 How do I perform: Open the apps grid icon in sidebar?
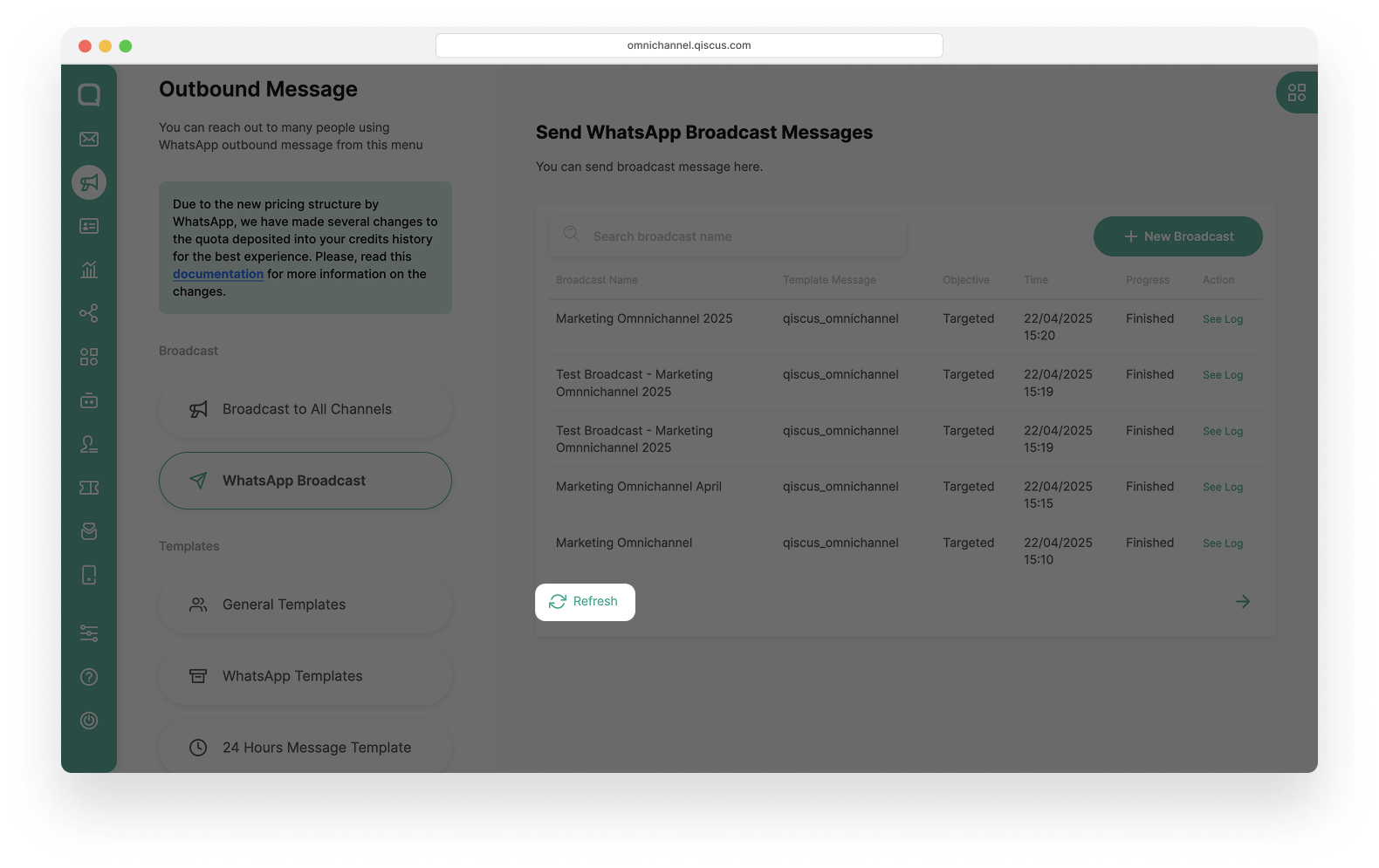[x=89, y=357]
